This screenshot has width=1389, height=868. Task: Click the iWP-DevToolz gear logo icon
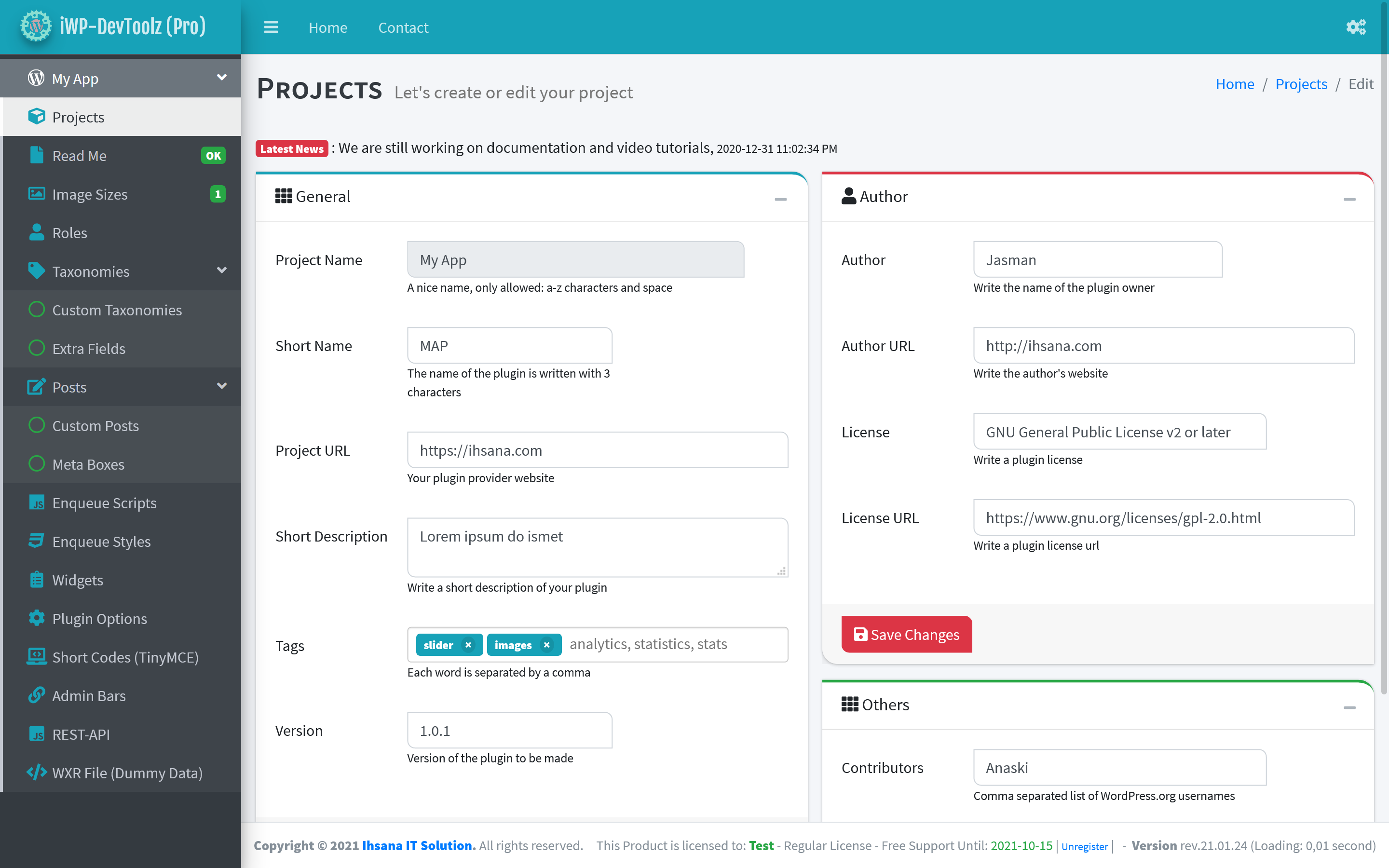[x=36, y=27]
